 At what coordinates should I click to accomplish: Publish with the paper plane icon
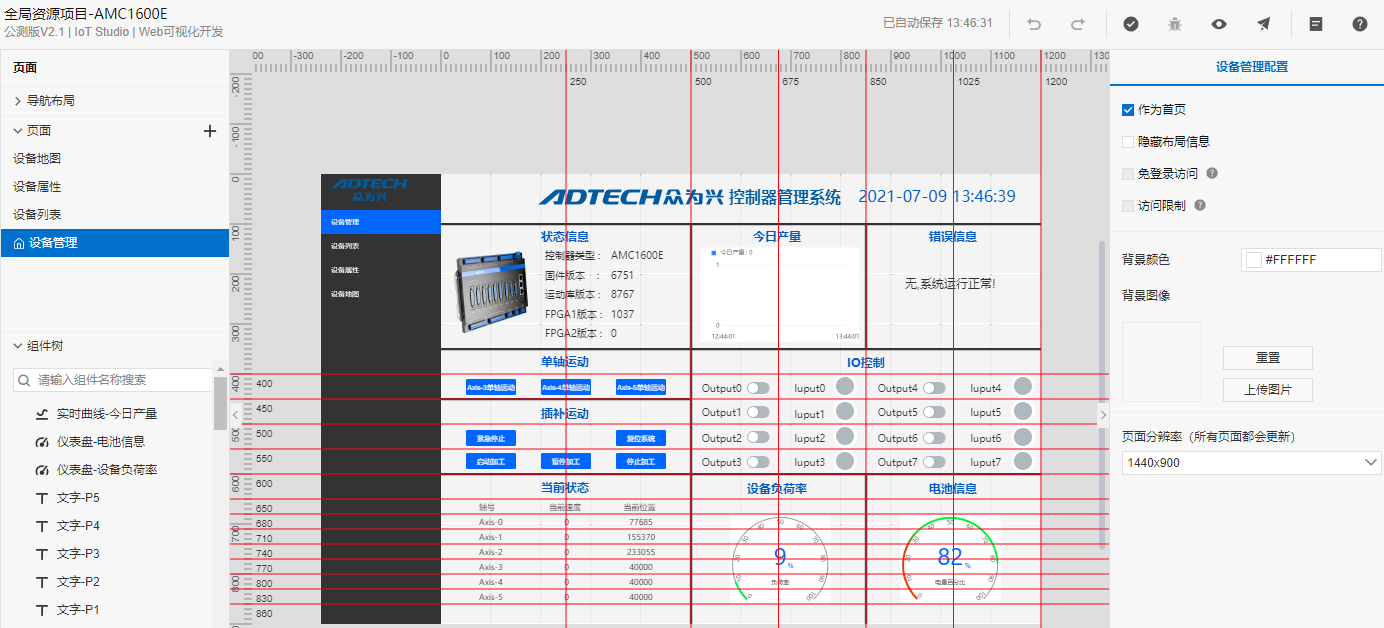pos(1264,24)
